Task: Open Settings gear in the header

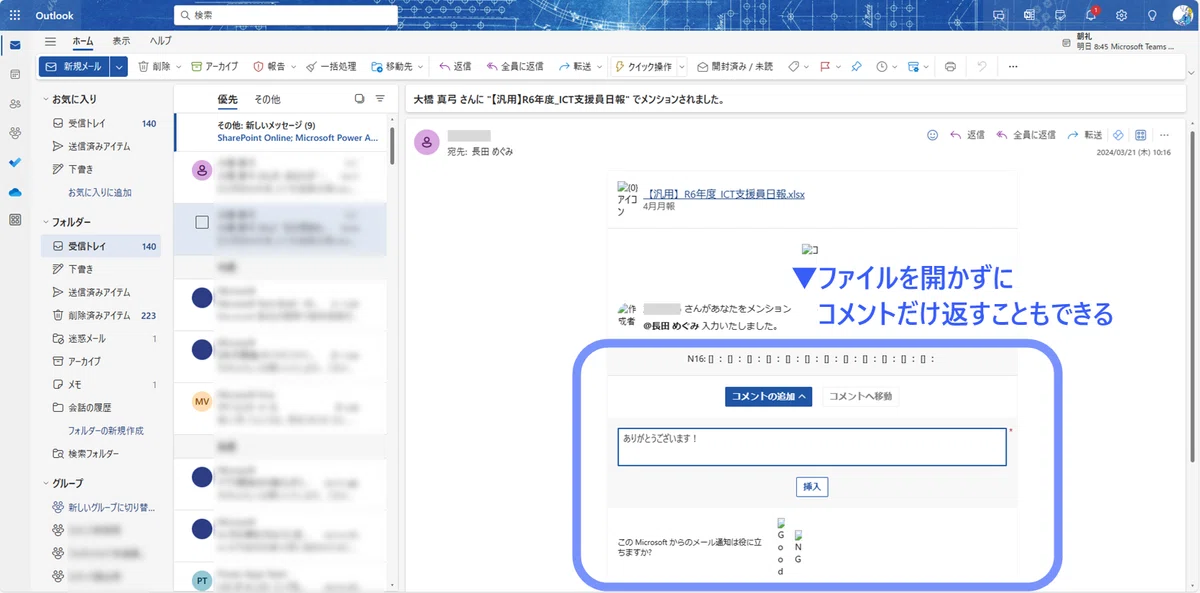Action: point(1122,15)
